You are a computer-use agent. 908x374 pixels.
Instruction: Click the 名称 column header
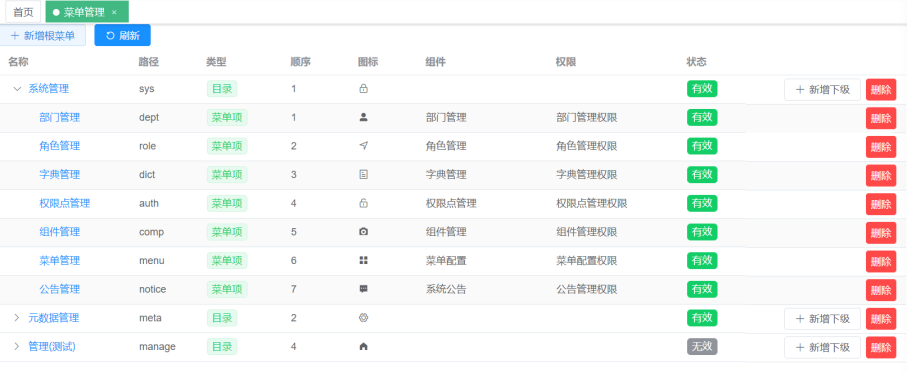tap(18, 62)
